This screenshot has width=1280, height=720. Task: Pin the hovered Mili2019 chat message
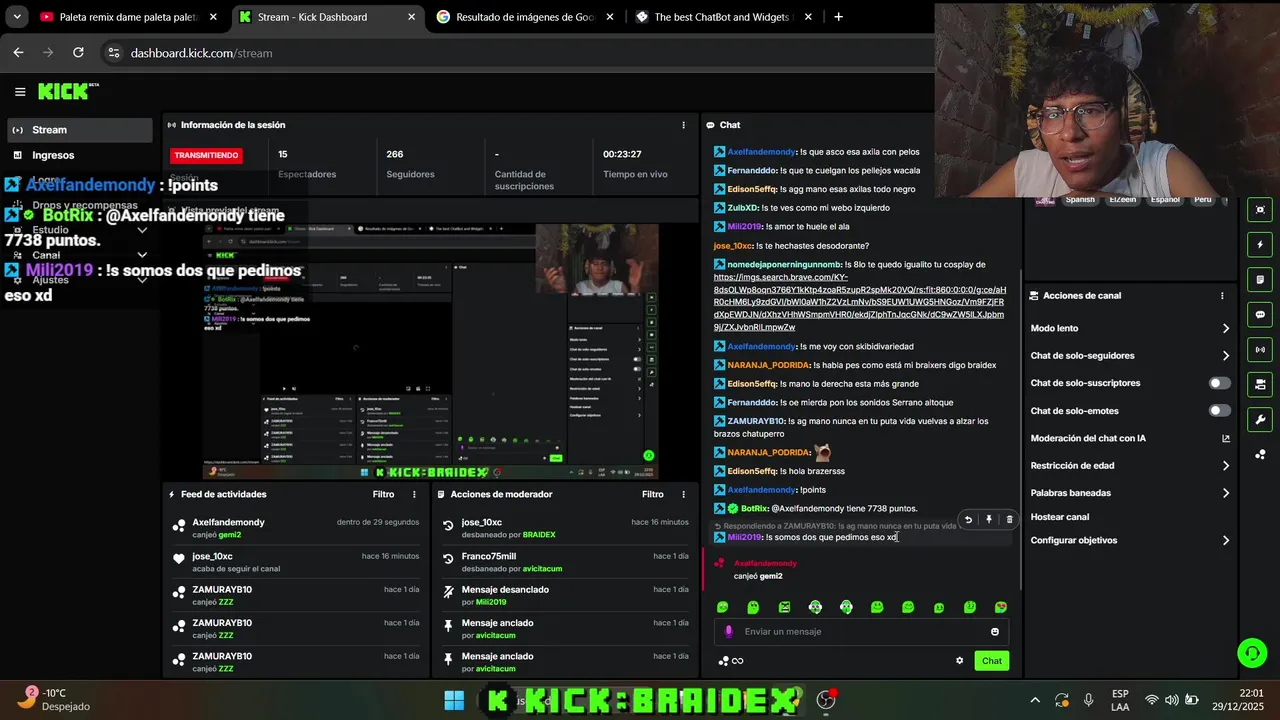[989, 520]
